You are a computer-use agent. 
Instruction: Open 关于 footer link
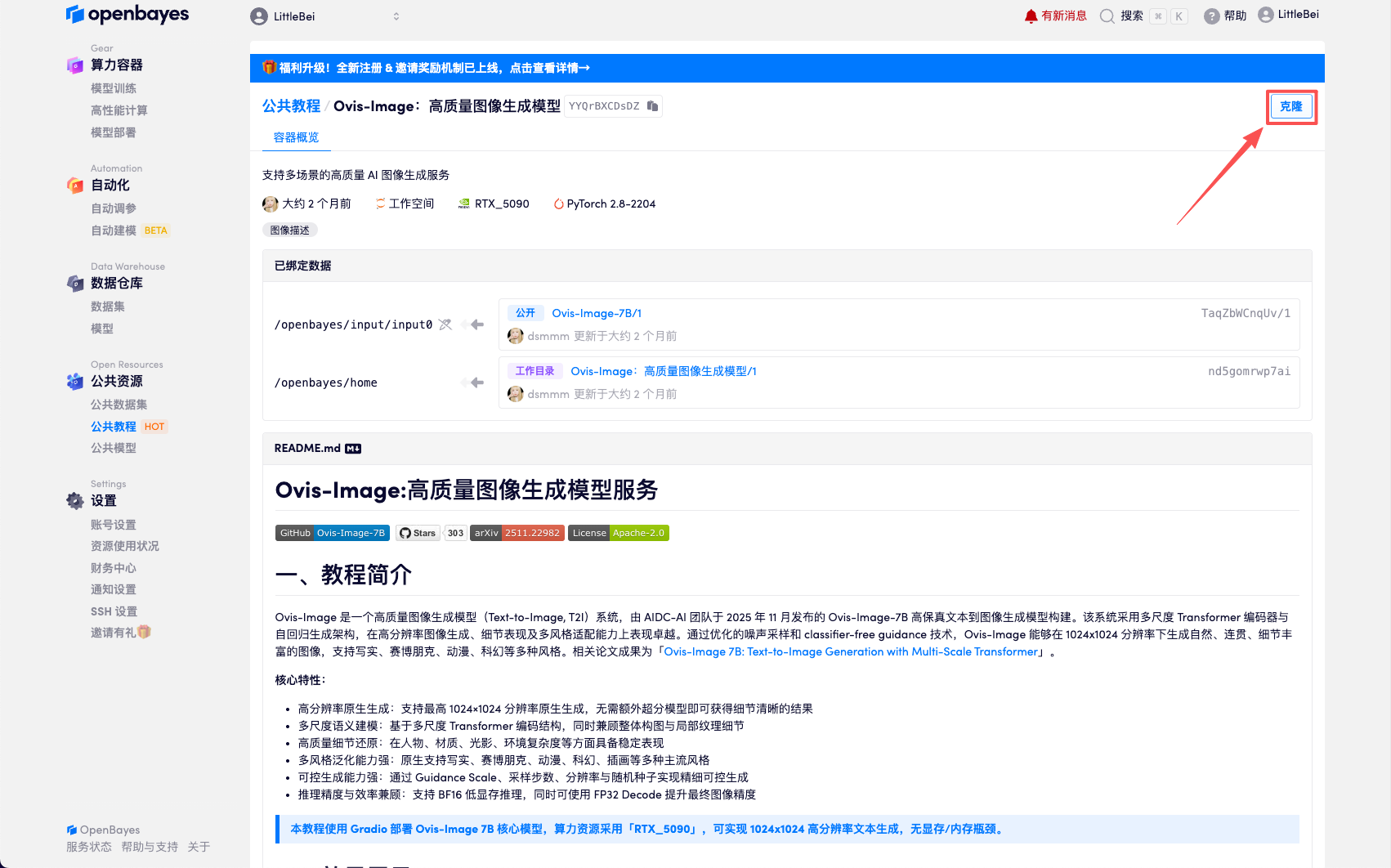[x=199, y=847]
